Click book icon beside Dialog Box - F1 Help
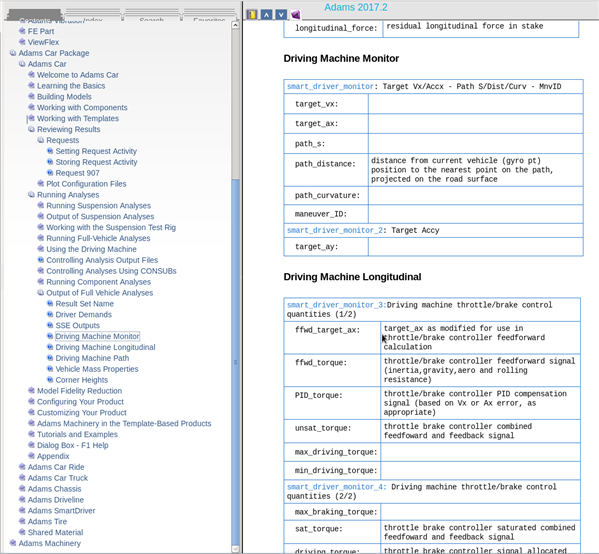This screenshot has width=599, height=554. tap(32, 445)
